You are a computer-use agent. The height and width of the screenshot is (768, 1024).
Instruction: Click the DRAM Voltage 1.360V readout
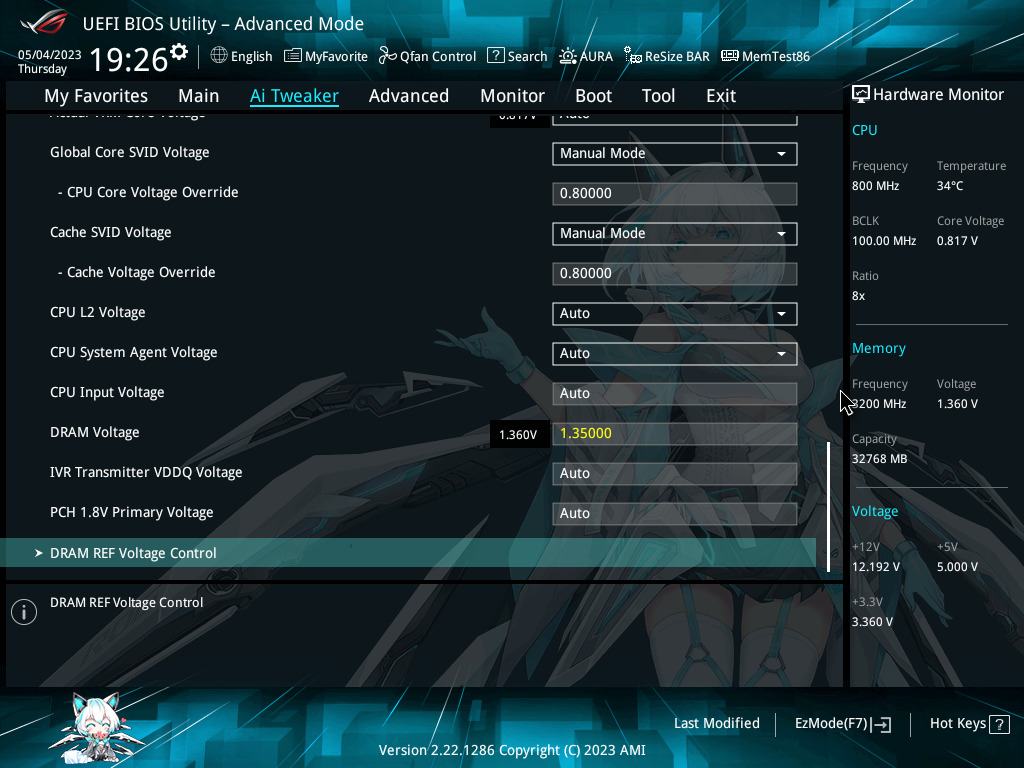point(518,434)
